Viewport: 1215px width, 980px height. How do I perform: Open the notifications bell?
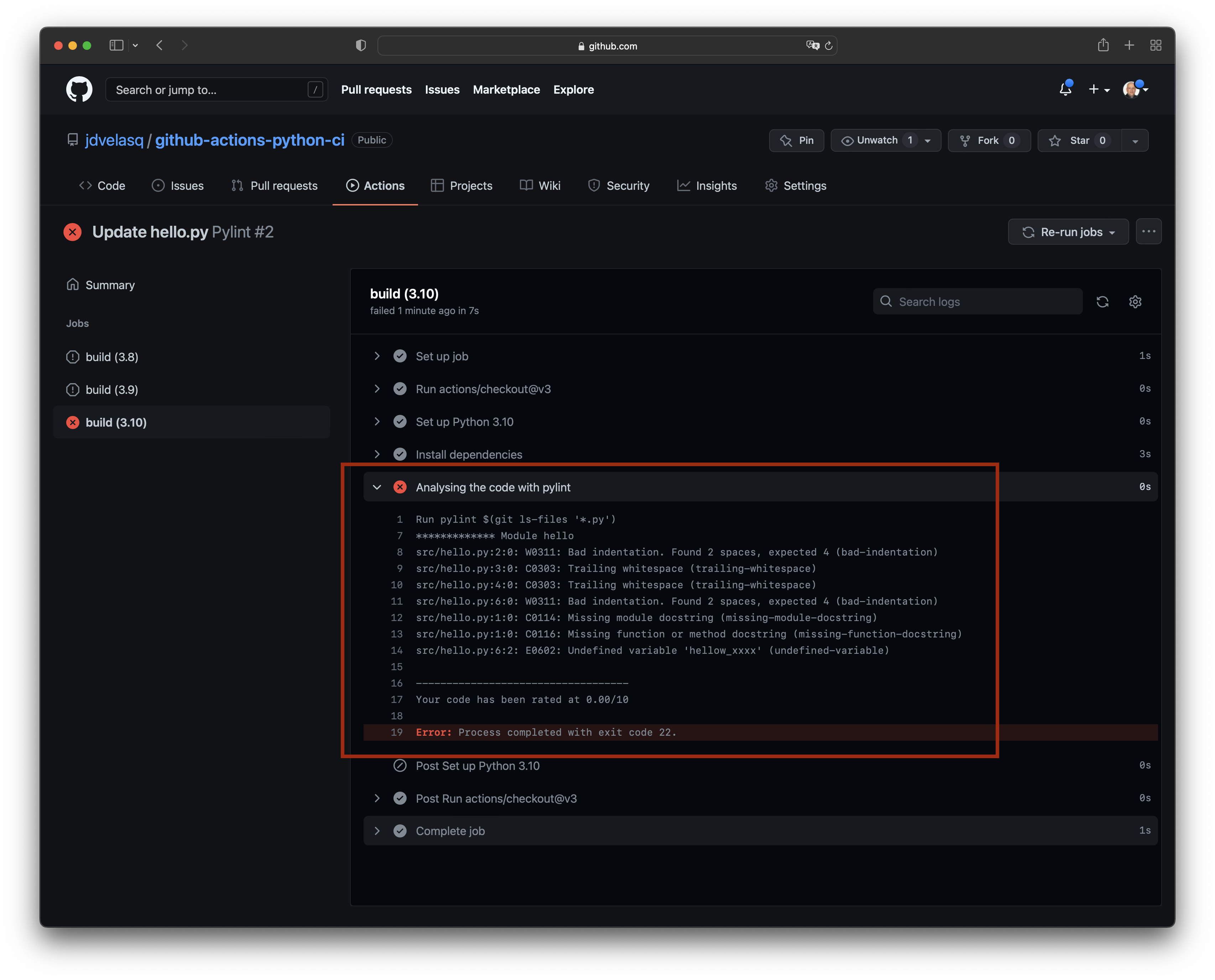click(x=1065, y=89)
